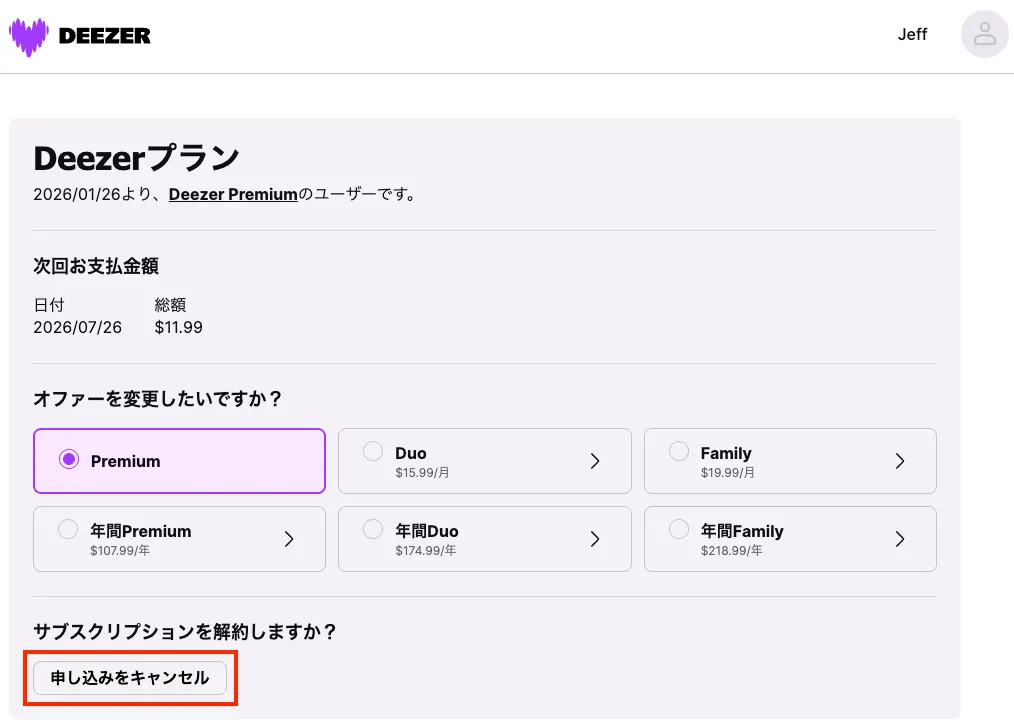Click the 次回お支払金額 heading

(96, 266)
